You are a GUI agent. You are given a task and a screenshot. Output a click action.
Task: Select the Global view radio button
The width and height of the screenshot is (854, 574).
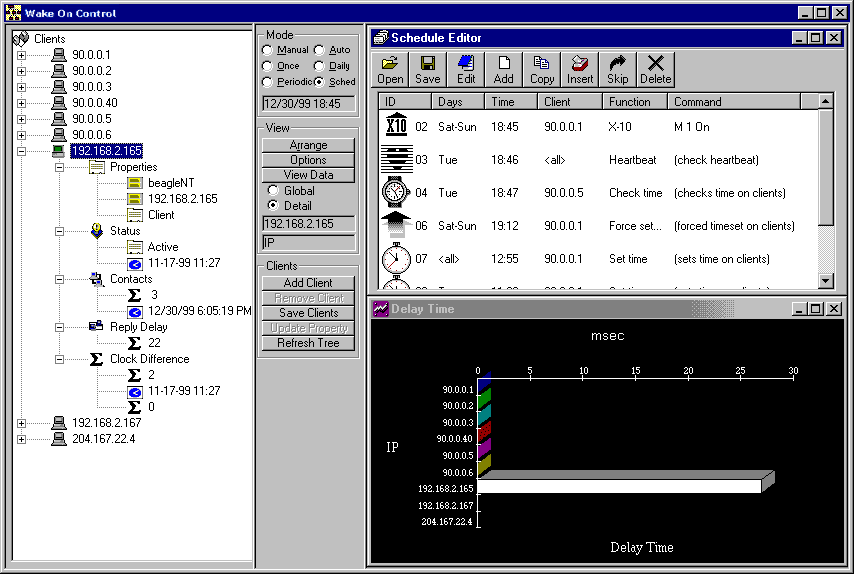point(273,191)
